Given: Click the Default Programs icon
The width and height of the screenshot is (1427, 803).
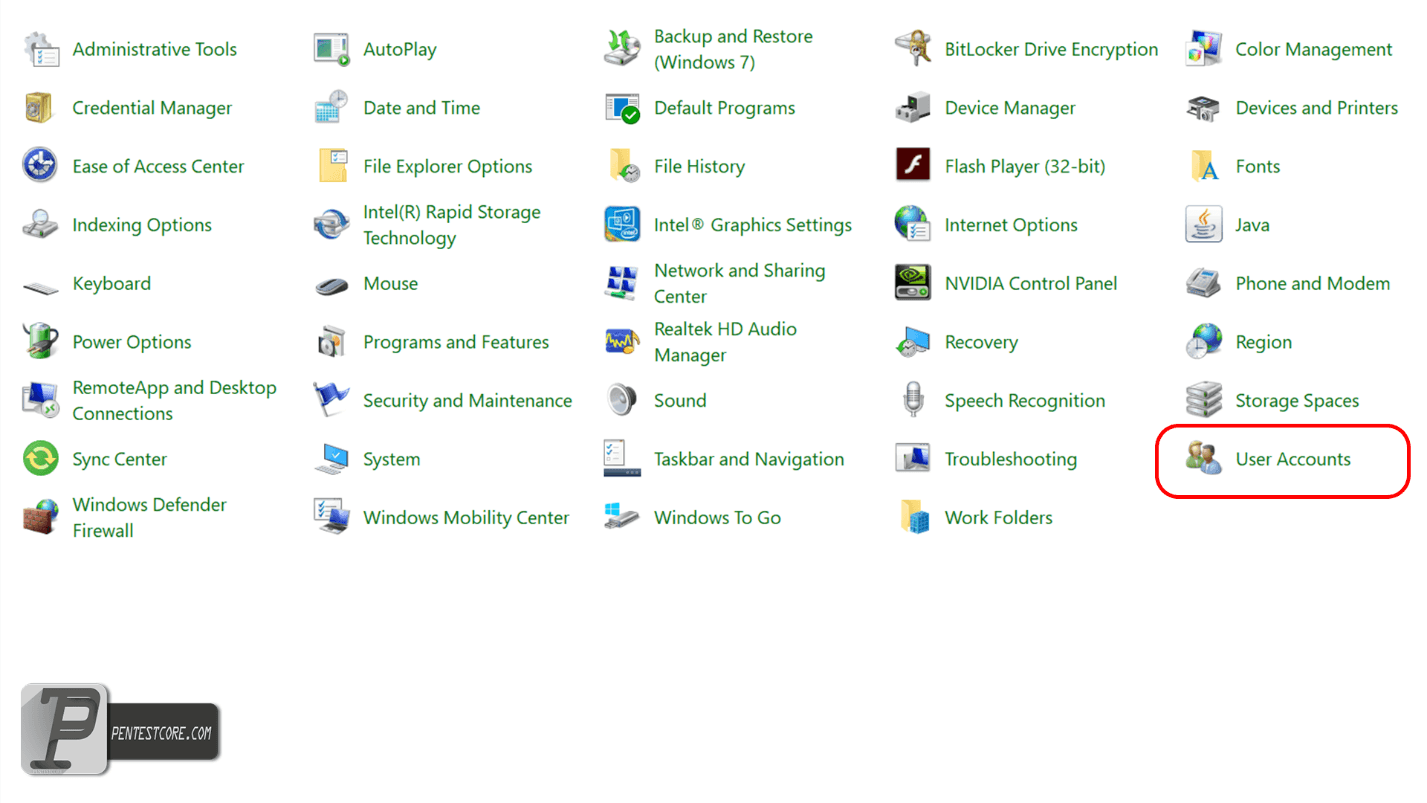Looking at the screenshot, I should [622, 108].
